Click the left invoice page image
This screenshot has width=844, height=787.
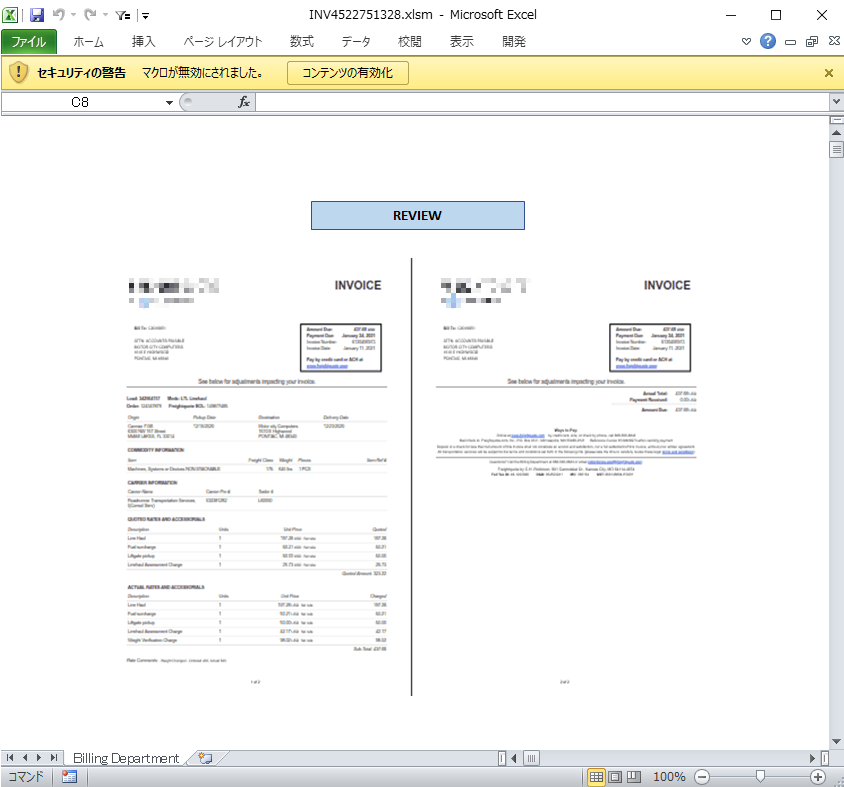point(256,480)
